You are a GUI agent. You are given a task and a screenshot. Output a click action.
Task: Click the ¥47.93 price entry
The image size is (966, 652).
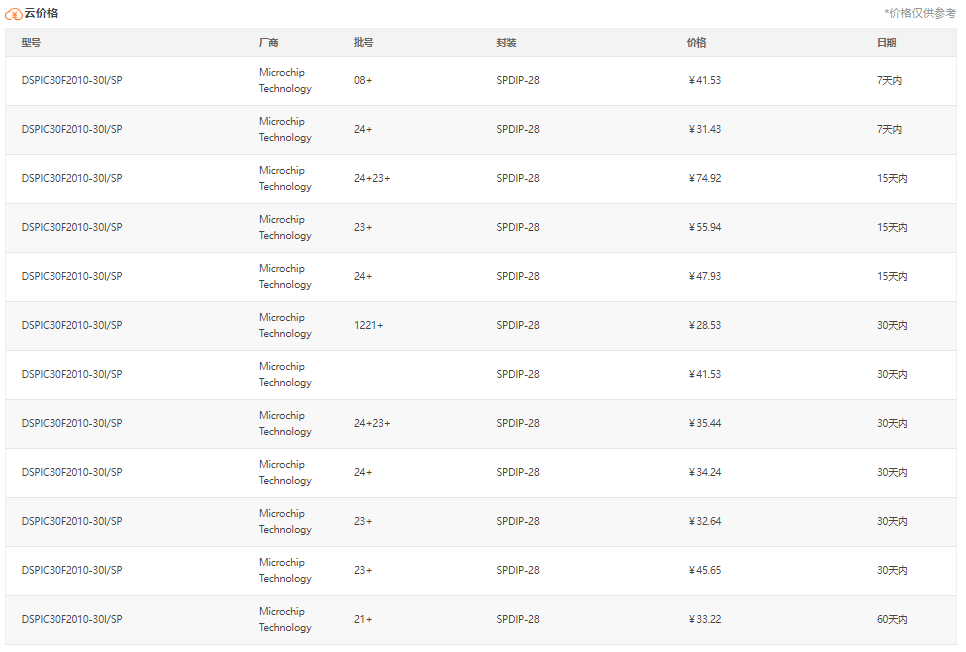pyautogui.click(x=705, y=276)
